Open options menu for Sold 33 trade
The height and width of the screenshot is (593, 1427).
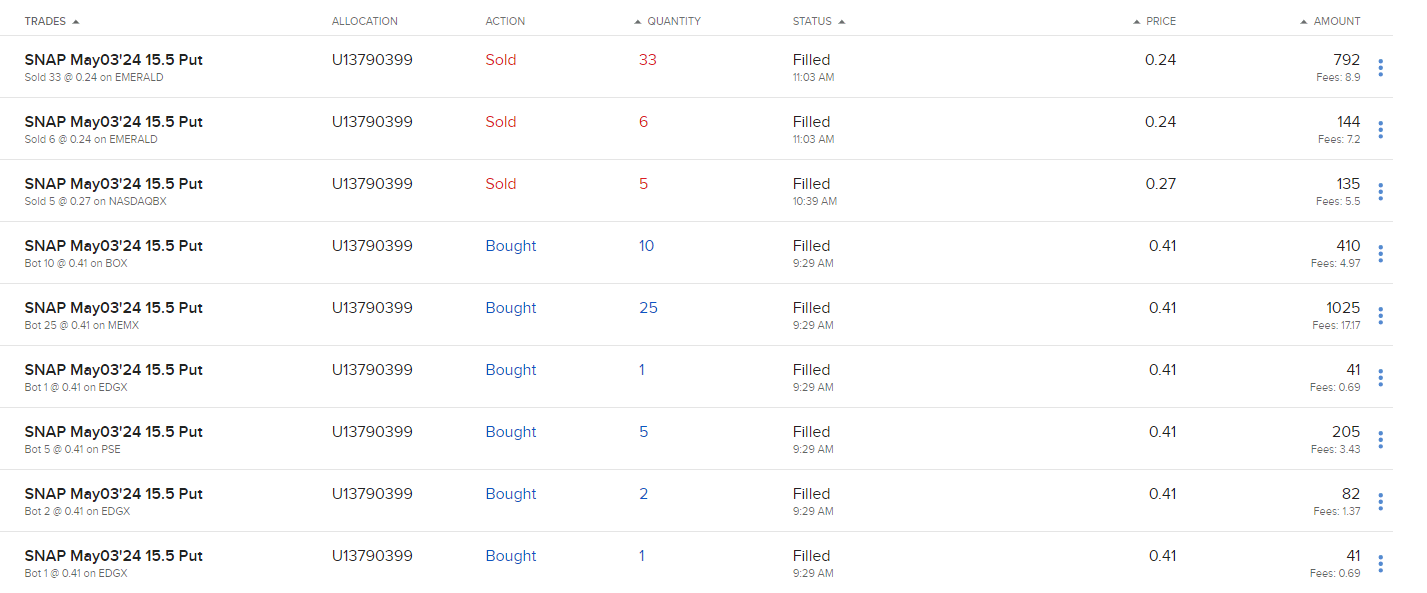pyautogui.click(x=1380, y=68)
